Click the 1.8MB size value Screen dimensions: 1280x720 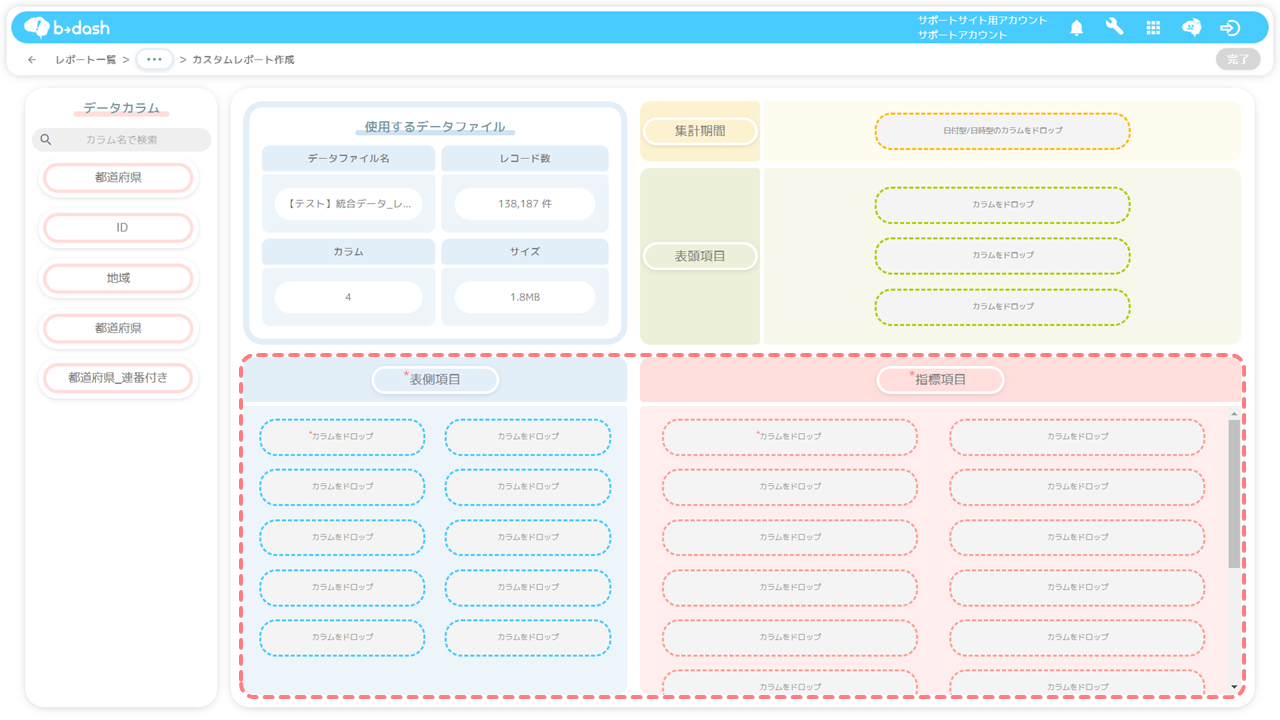[x=525, y=297]
